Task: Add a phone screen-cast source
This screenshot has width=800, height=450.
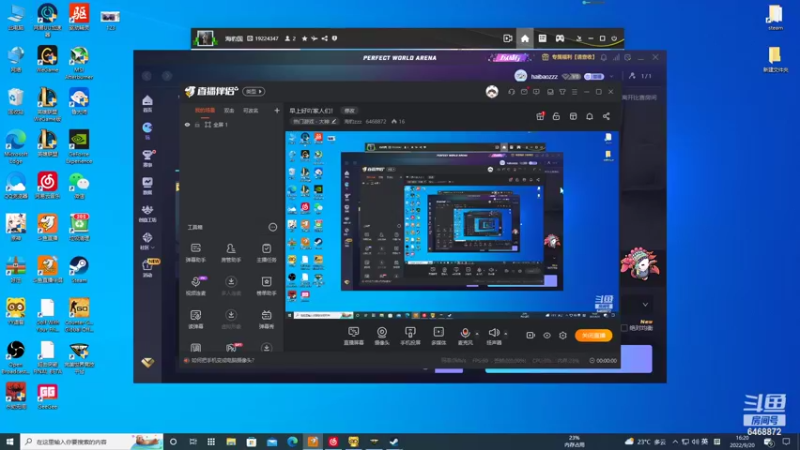Action: point(410,336)
